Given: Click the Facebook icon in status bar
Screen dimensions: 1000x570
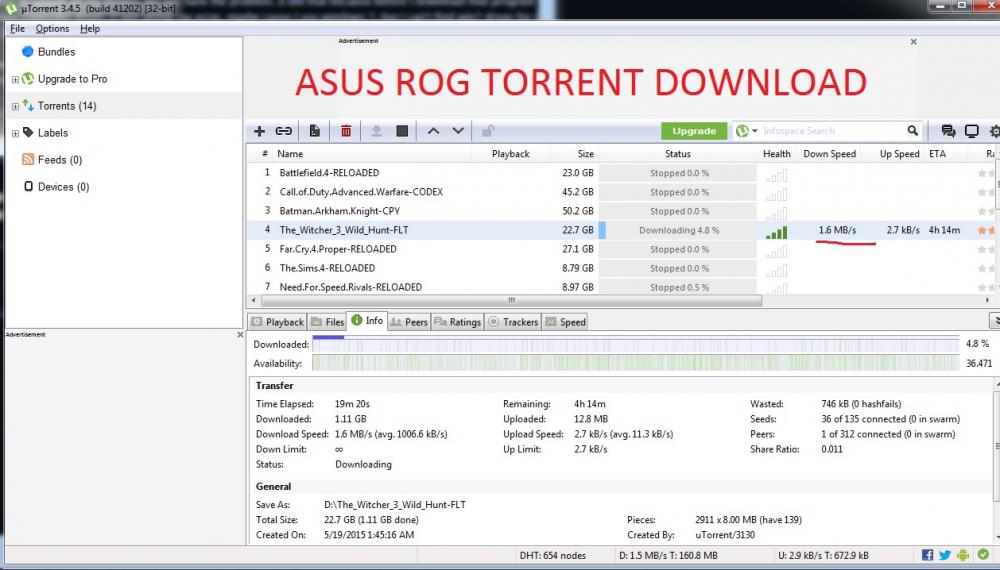Looking at the screenshot, I should [x=927, y=555].
